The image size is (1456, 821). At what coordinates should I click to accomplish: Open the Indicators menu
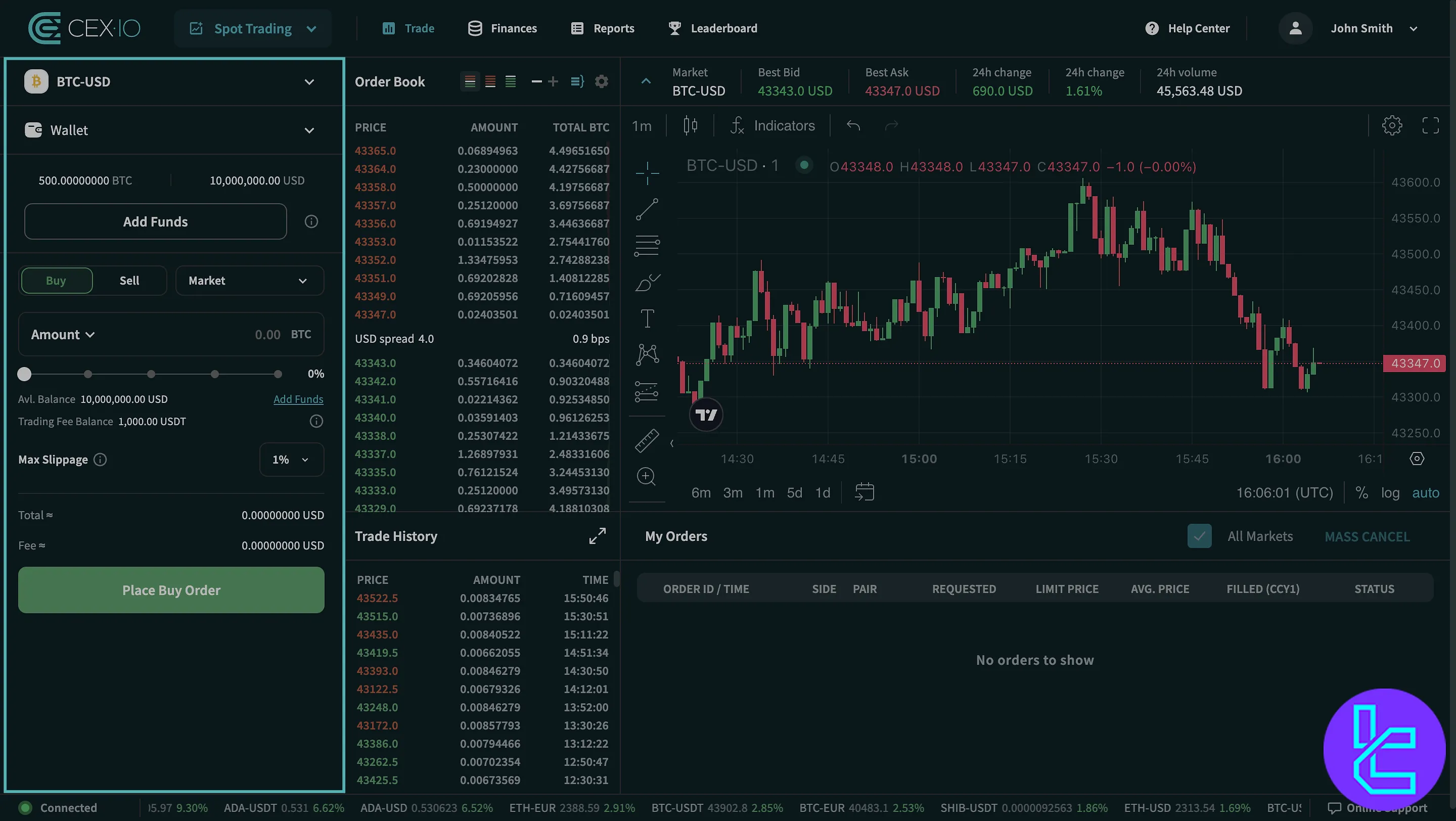772,125
